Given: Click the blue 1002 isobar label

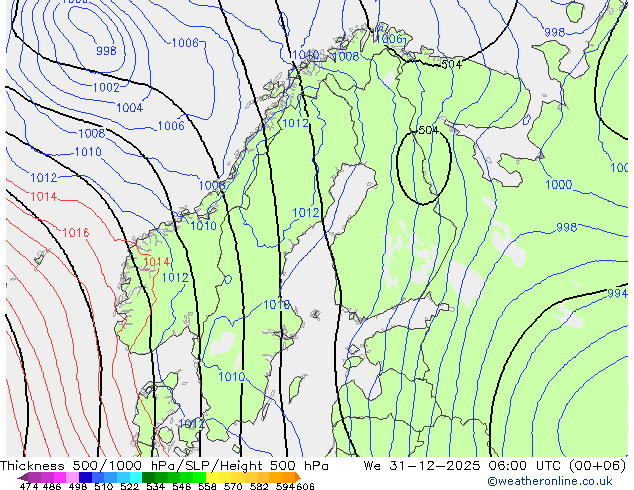Looking at the screenshot, I should click(x=106, y=87).
